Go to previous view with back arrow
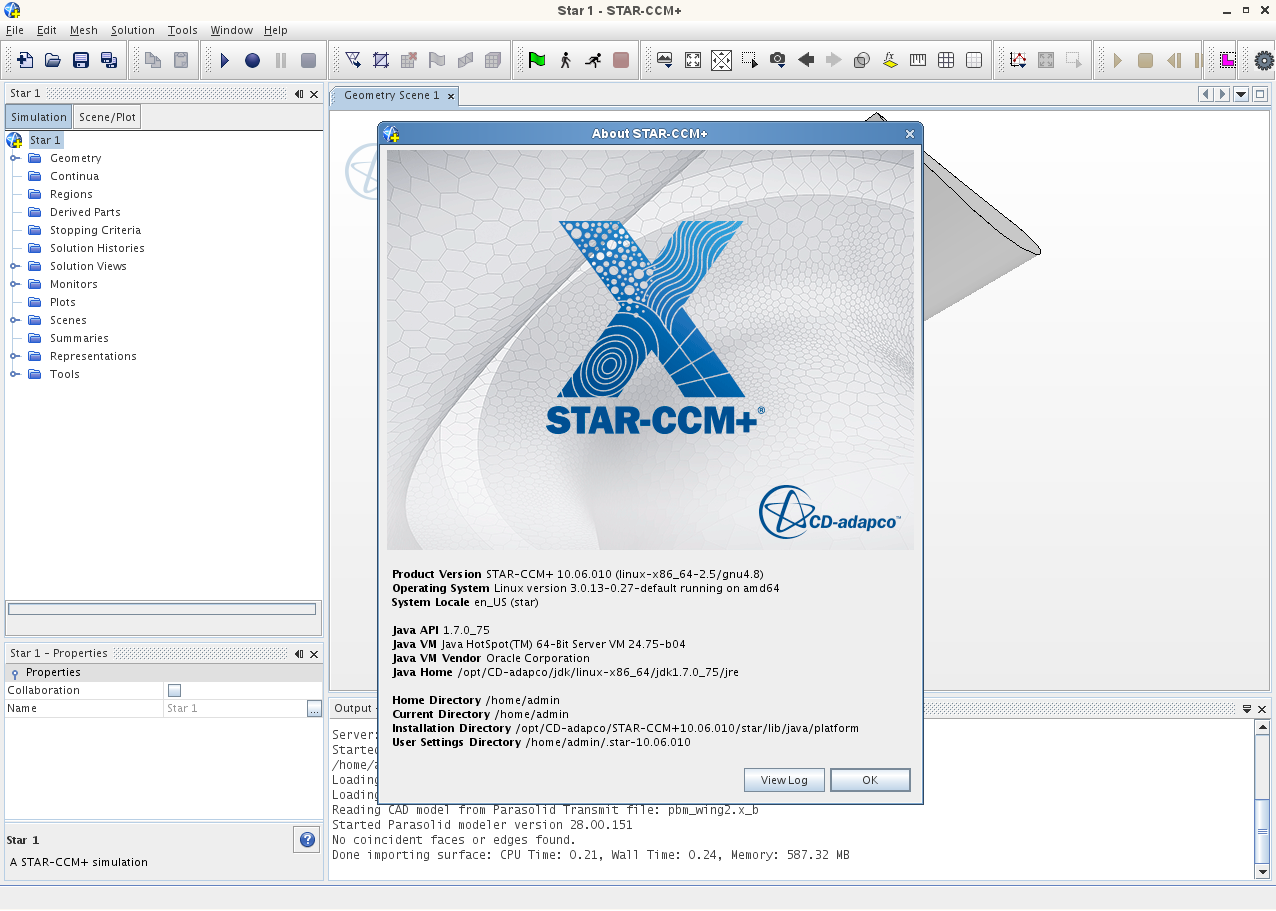This screenshot has height=911, width=1276. (806, 60)
